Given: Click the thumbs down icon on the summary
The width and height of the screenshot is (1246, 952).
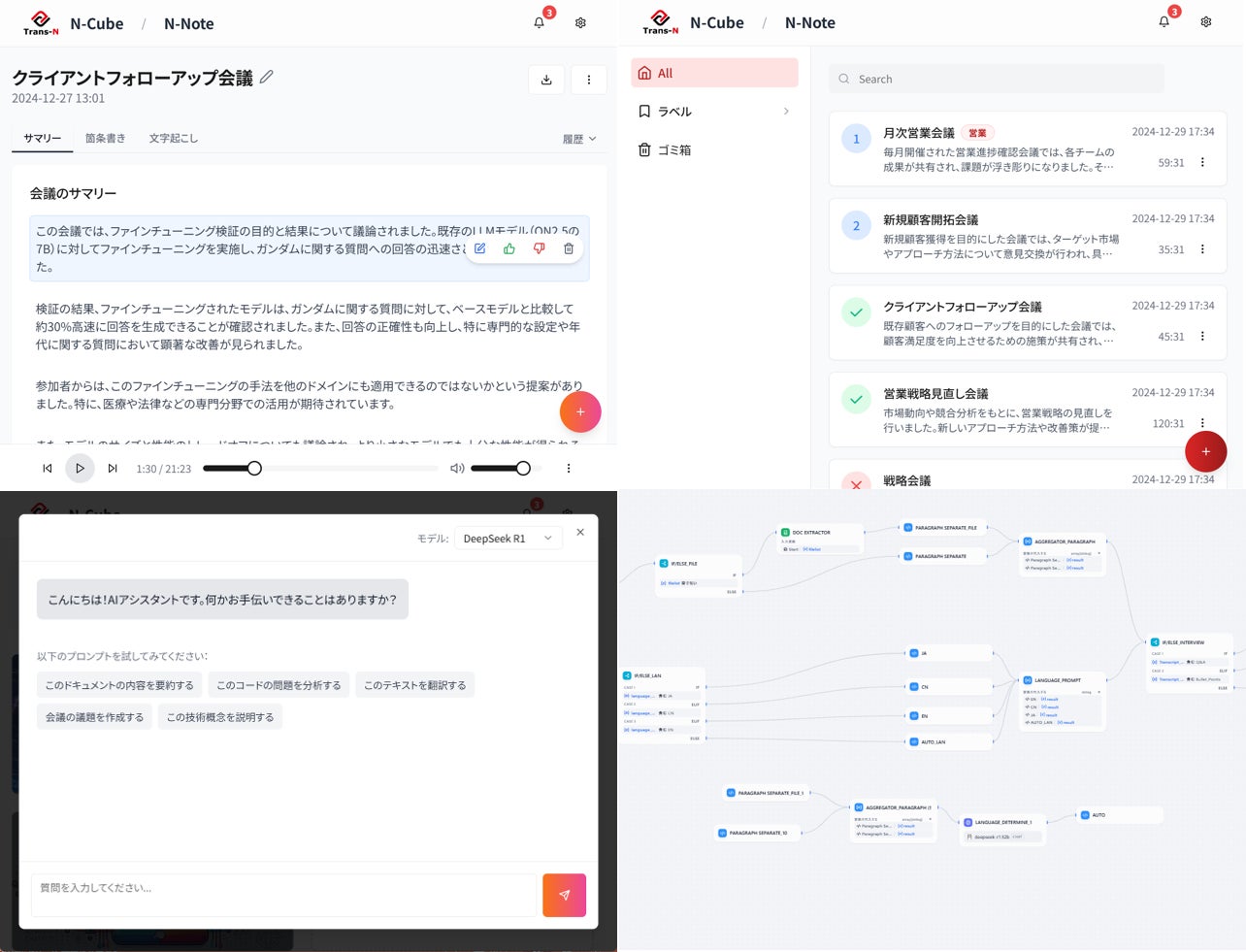Looking at the screenshot, I should point(539,248).
